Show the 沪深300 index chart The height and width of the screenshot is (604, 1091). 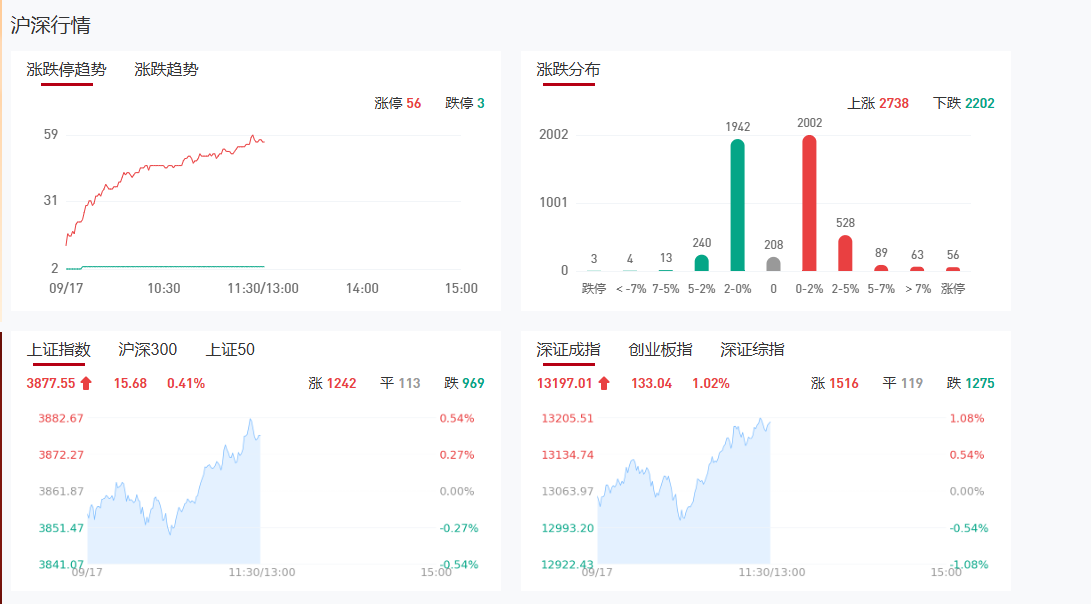pyautogui.click(x=148, y=350)
